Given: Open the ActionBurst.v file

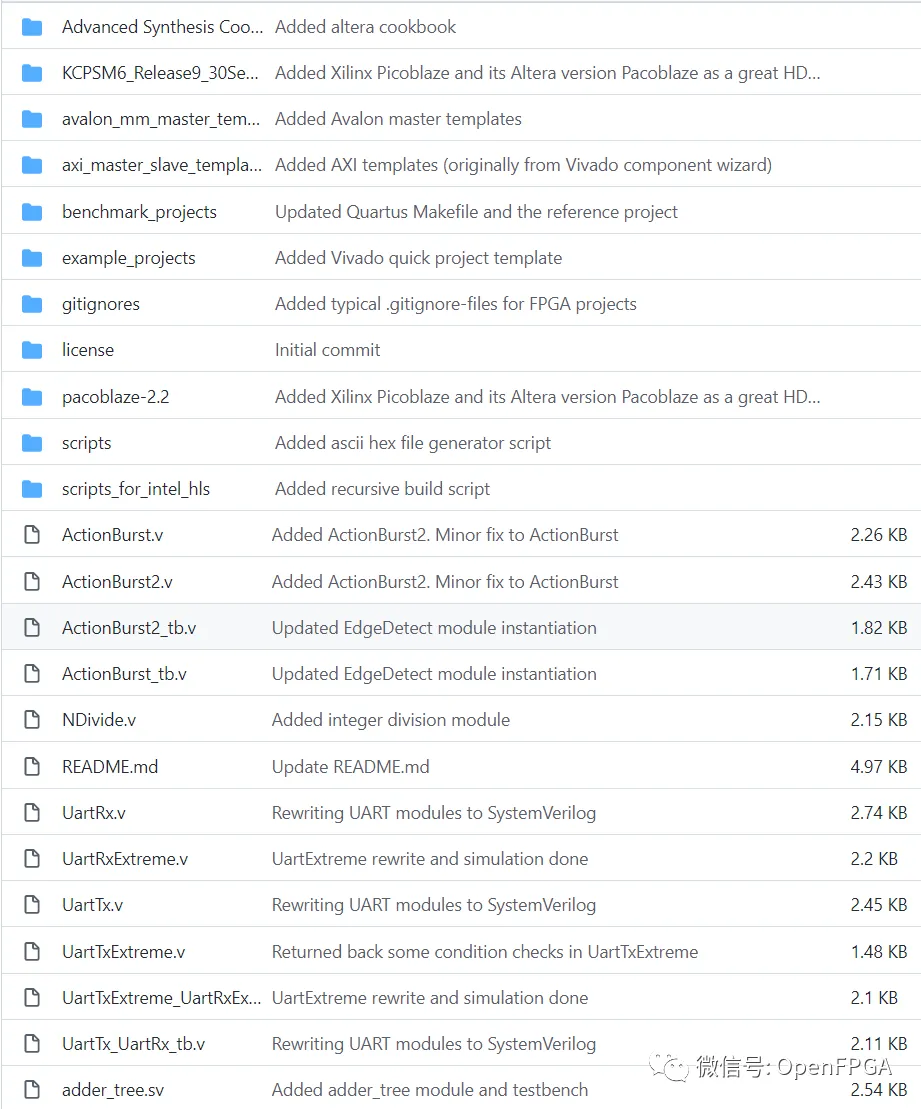Looking at the screenshot, I should click(x=112, y=535).
